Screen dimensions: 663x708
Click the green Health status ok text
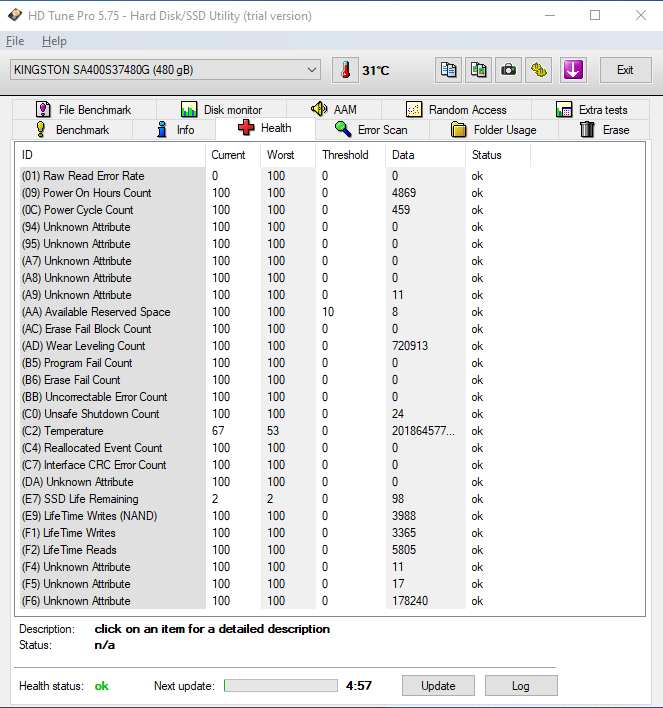[x=102, y=686]
